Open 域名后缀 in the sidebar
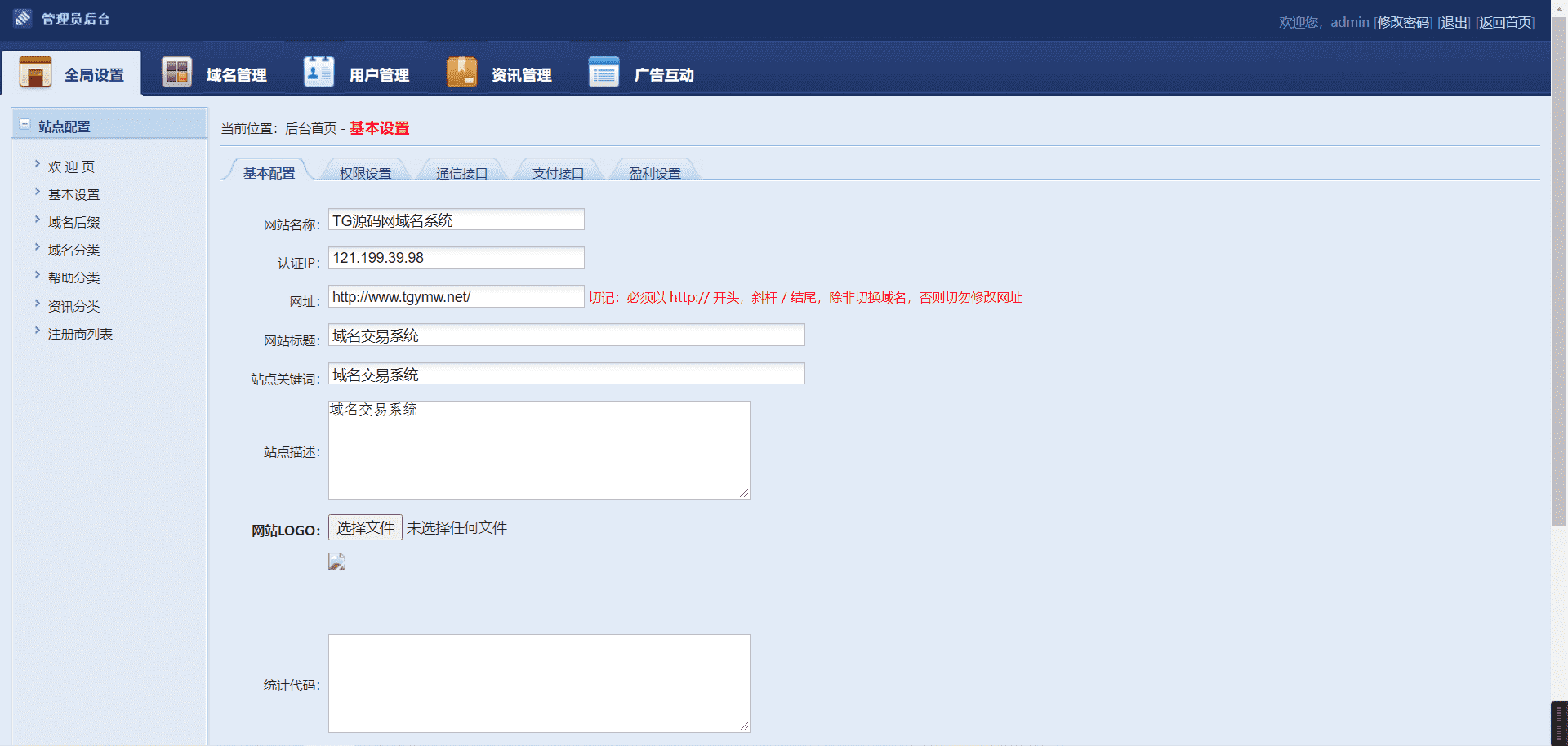1568x746 pixels. point(73,222)
